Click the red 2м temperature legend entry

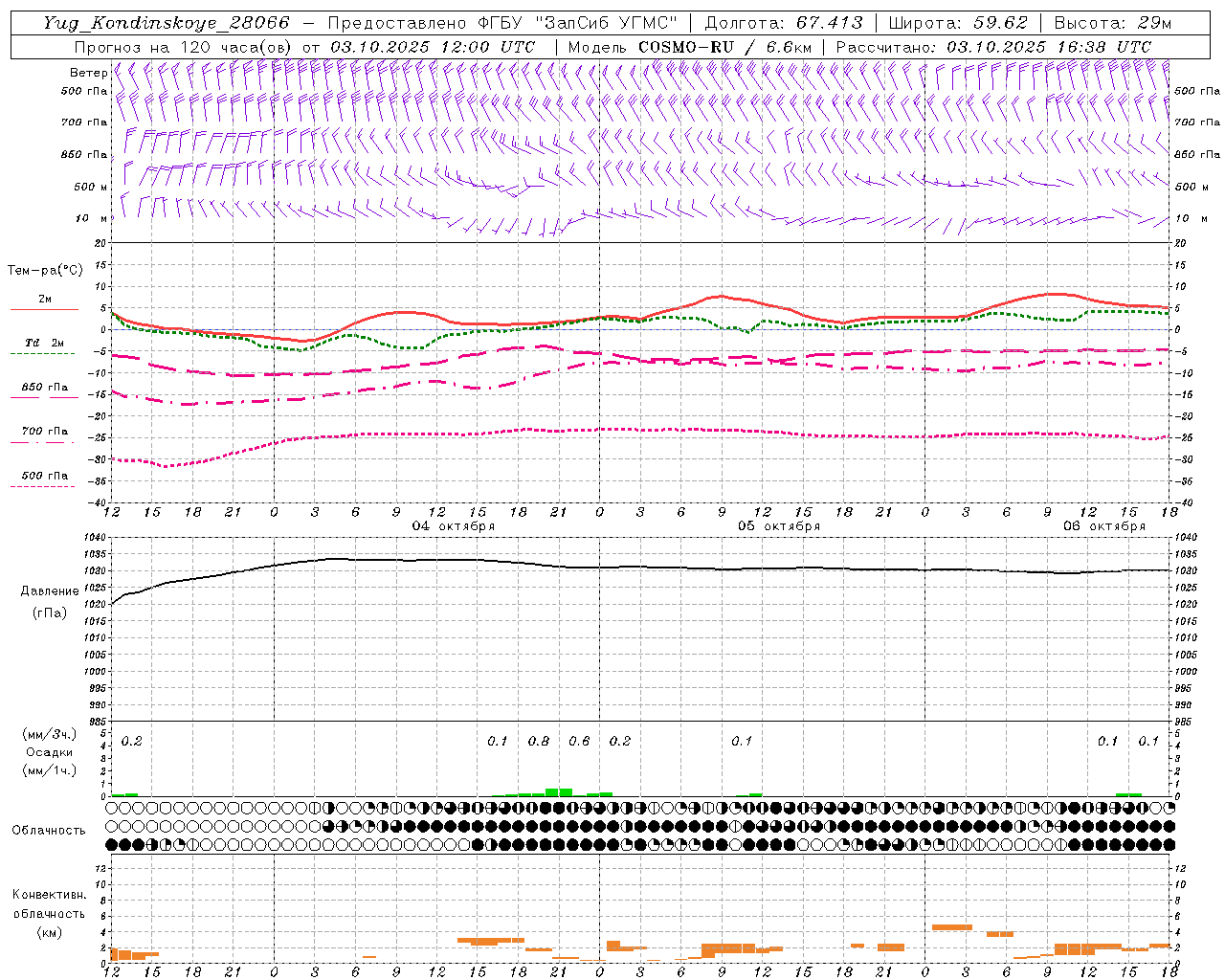click(x=44, y=303)
